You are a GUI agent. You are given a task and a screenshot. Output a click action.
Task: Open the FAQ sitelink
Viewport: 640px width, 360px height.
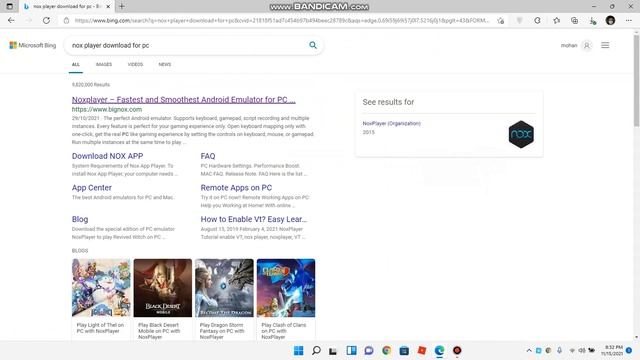(x=208, y=156)
